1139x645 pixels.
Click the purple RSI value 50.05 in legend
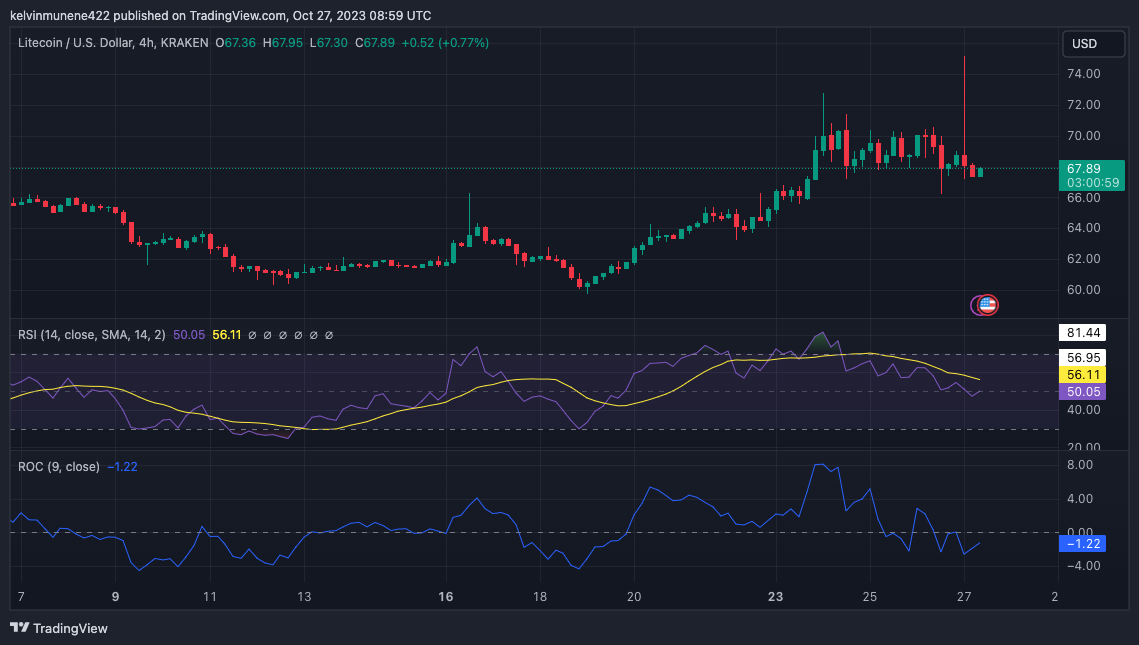pyautogui.click(x=189, y=334)
